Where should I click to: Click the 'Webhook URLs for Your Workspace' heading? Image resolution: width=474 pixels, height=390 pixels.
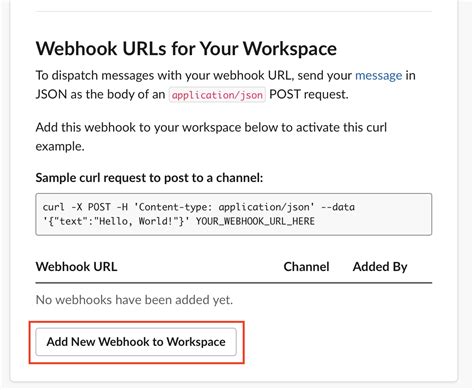coord(186,49)
